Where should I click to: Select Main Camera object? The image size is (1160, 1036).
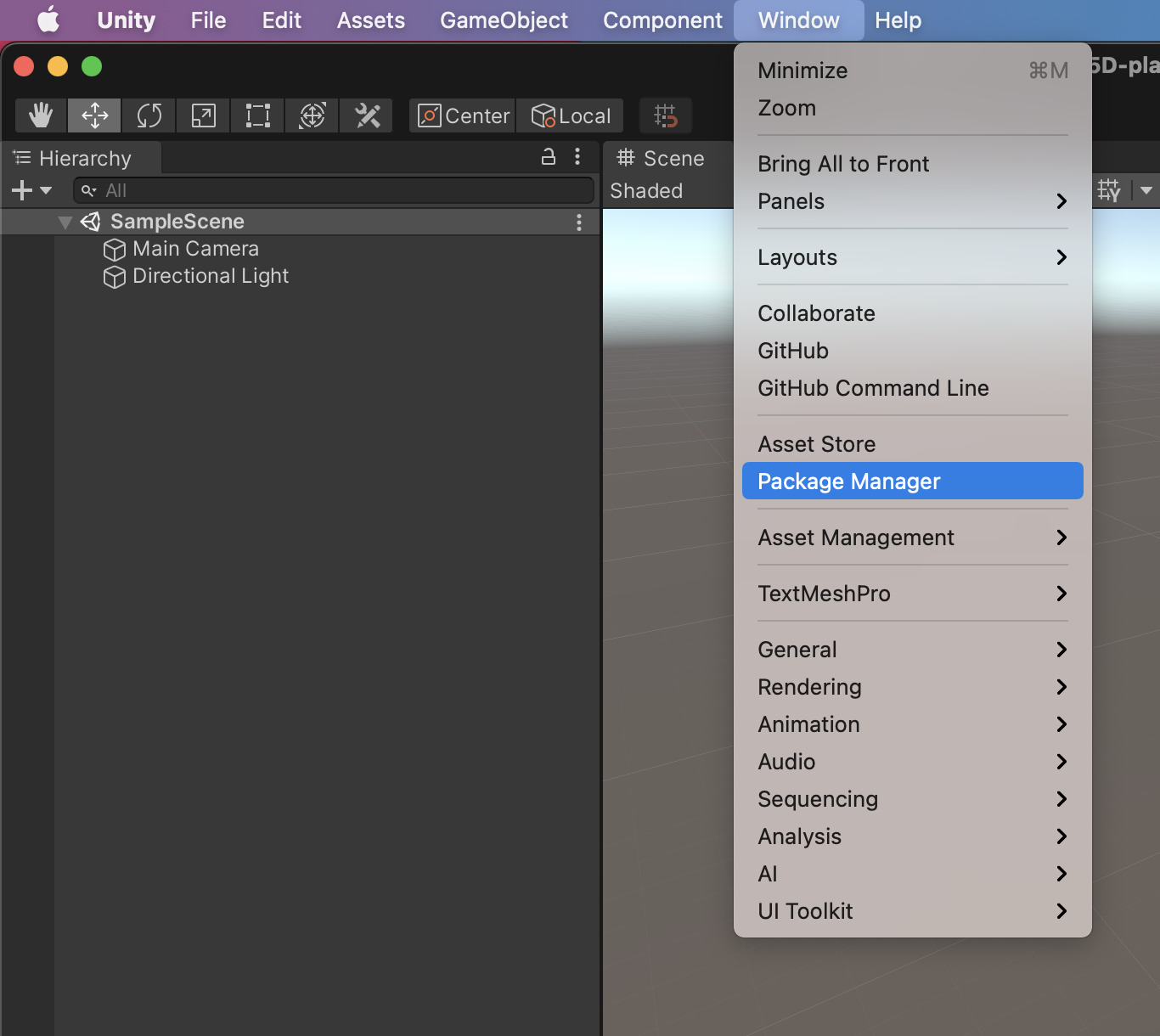pos(195,249)
